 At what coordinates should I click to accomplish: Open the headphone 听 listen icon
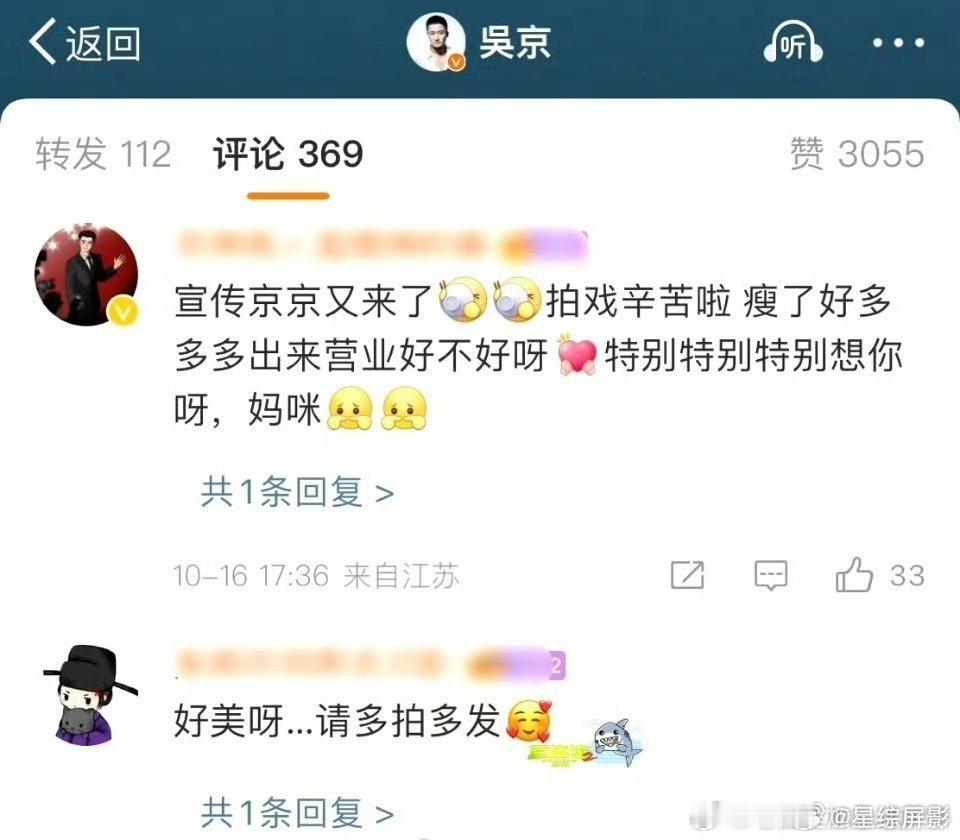(x=793, y=43)
